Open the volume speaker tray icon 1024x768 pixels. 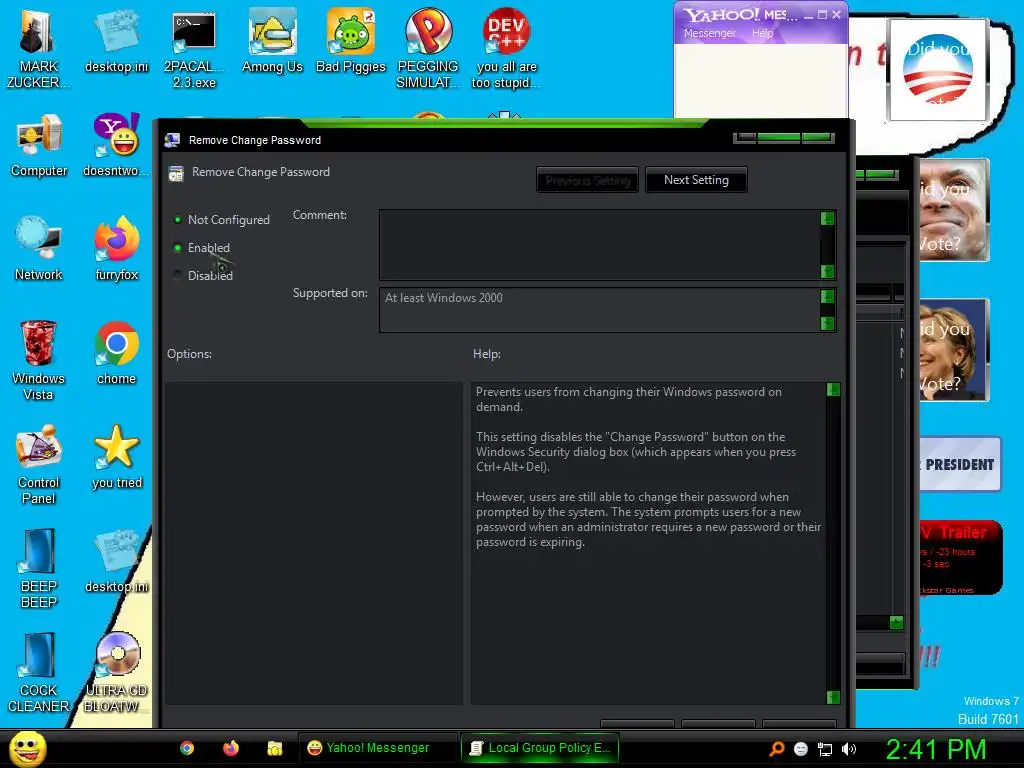[x=849, y=749]
